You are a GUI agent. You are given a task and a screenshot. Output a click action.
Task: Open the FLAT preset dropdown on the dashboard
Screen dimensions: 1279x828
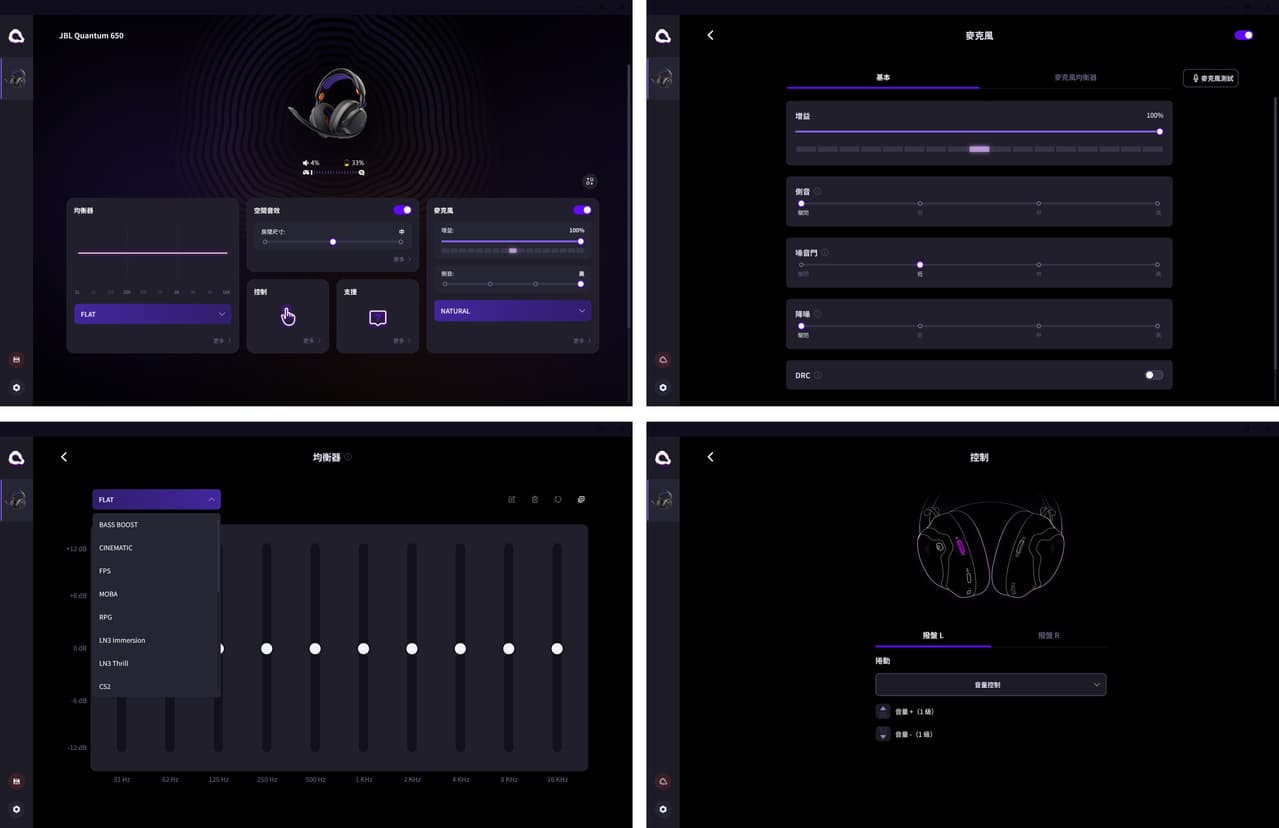(153, 314)
